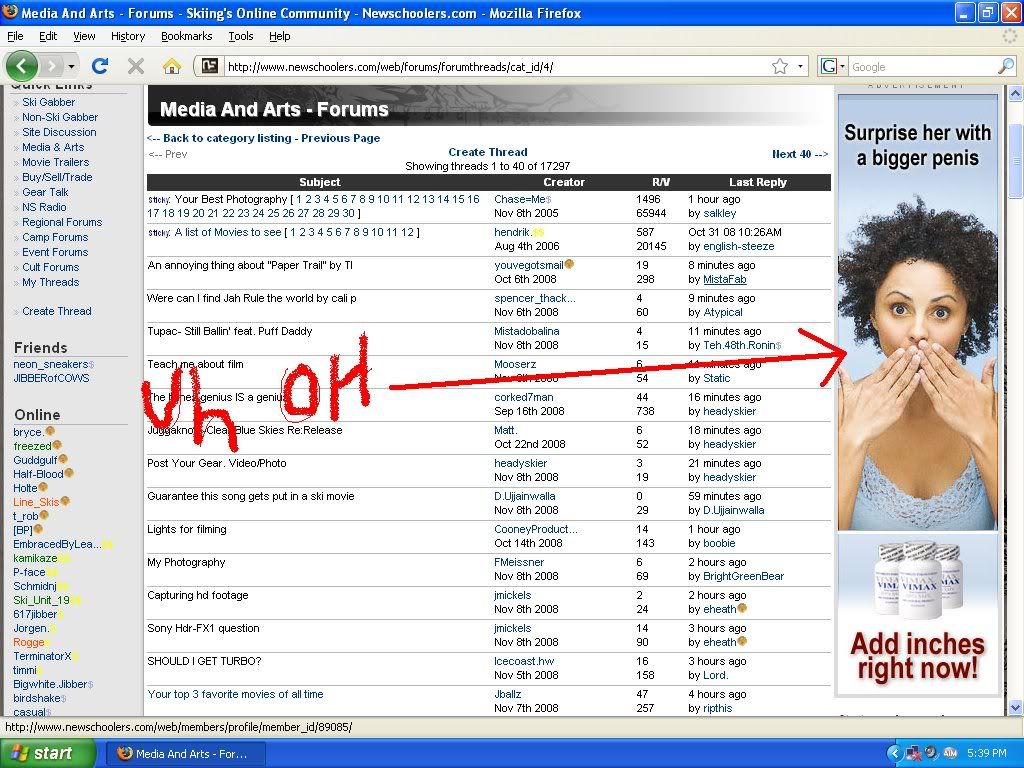Open the Windows Start menu

[x=47, y=753]
